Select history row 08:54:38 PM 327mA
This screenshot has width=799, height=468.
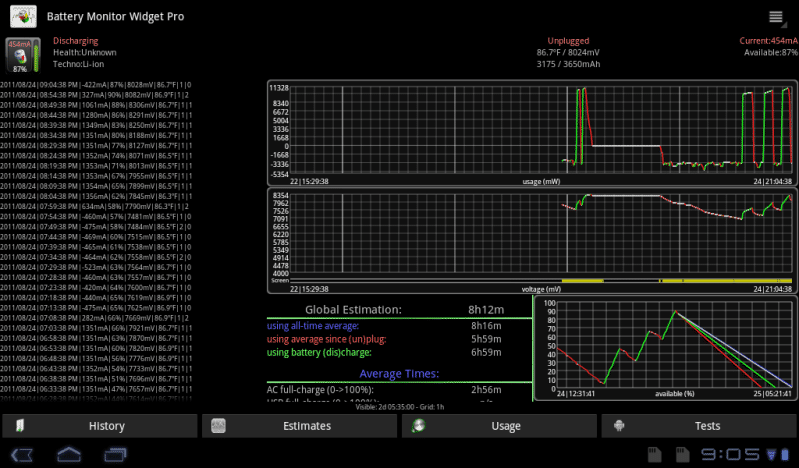[95, 95]
